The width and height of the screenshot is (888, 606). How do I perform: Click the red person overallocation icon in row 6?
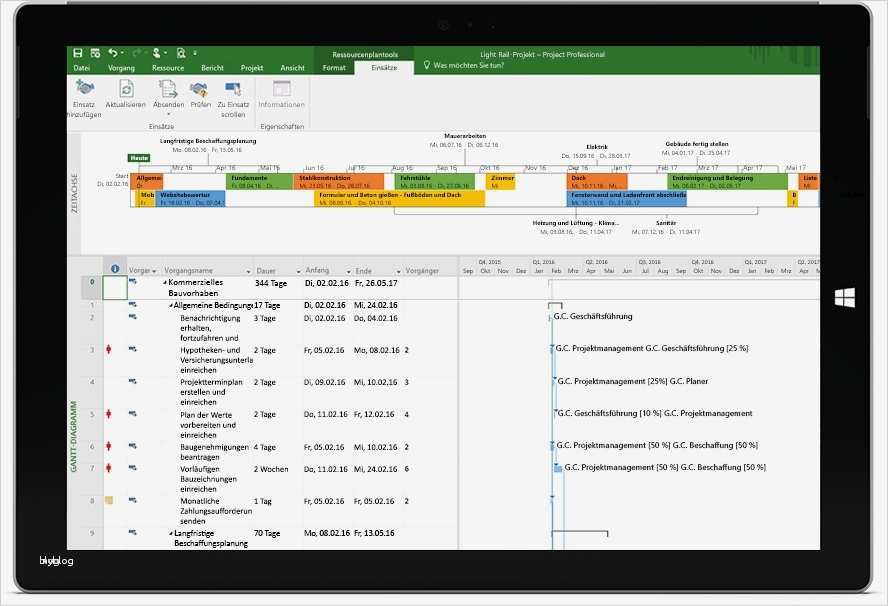109,446
